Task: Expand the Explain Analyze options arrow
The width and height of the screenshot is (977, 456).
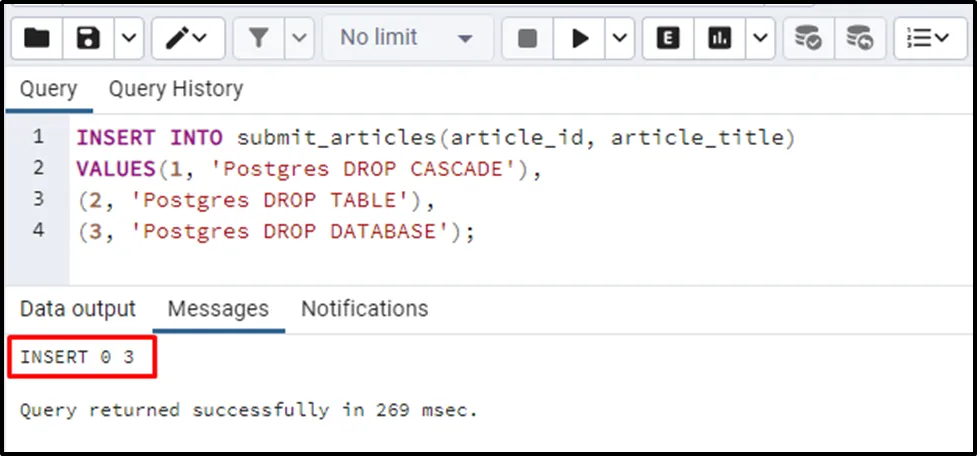Action: [x=760, y=38]
